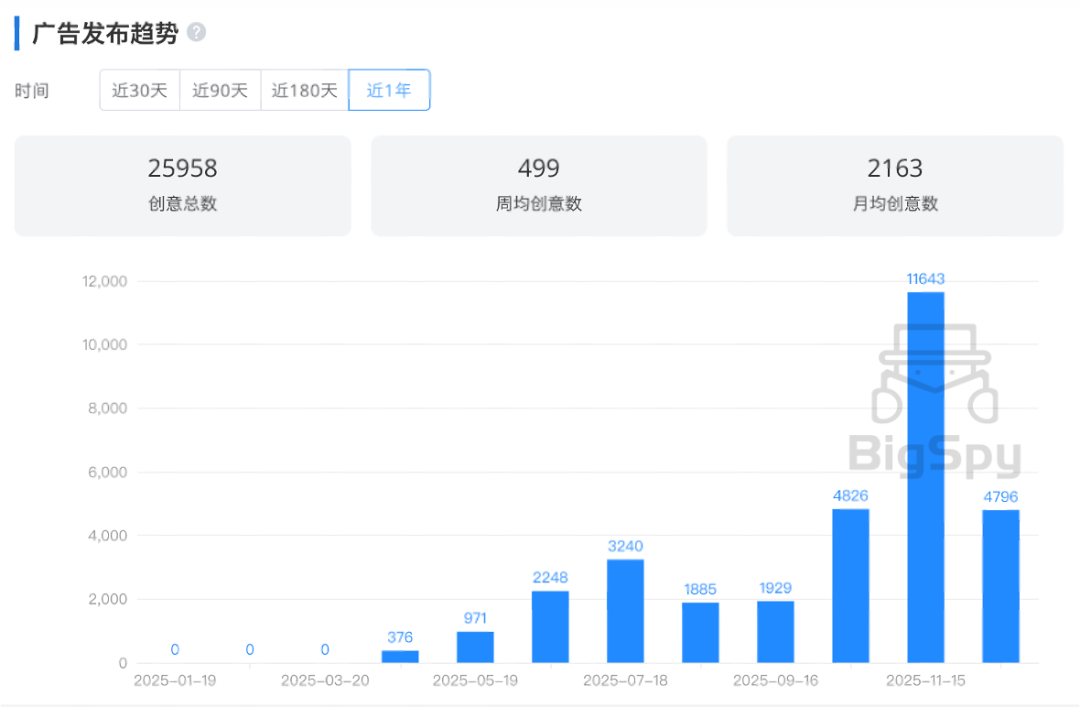Open the 月均创意数 2163 stat card
Screen dimensions: 1080x707
(x=895, y=186)
